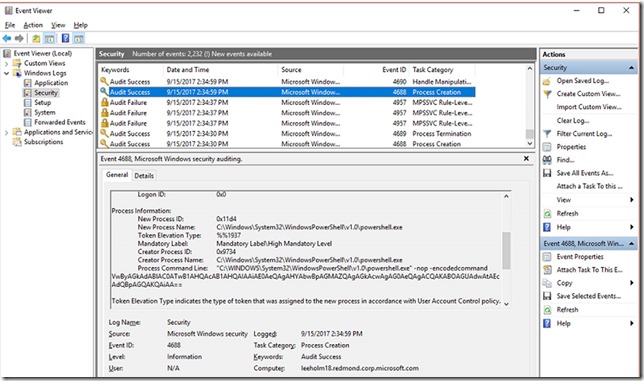Click Import Custom View action

pyautogui.click(x=589, y=107)
